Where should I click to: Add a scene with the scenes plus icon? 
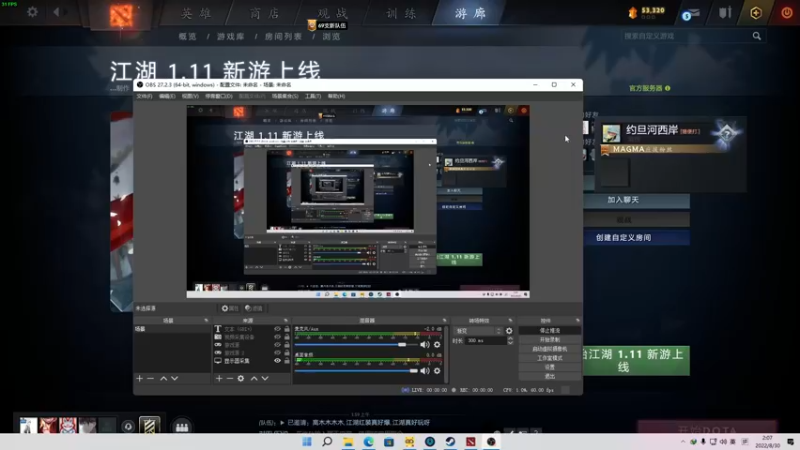(139, 379)
